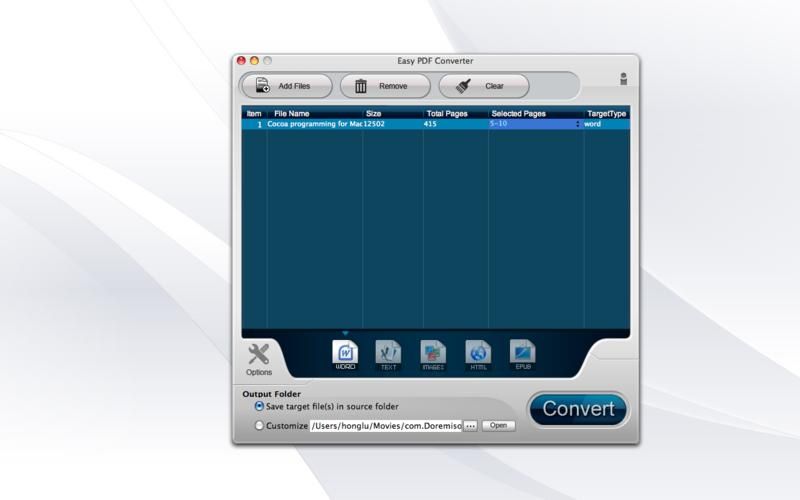Select the Word output format icon
This screenshot has width=800, height=500.
(345, 355)
